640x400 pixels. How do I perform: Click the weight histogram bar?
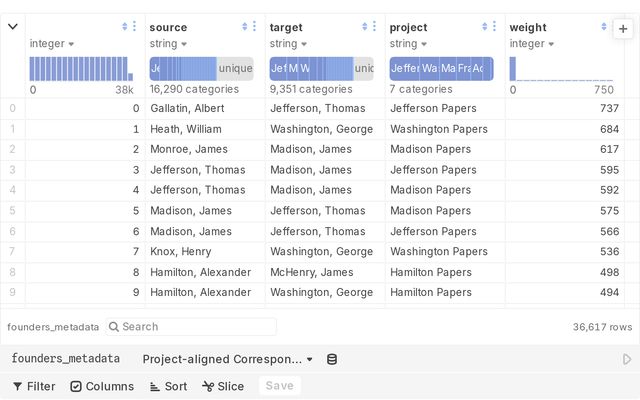(513, 69)
